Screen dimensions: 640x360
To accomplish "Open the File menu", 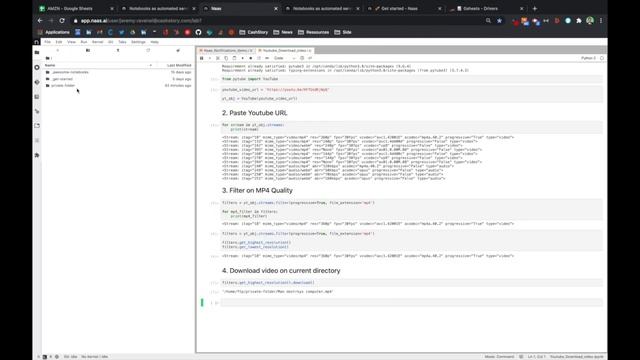I will 48,42.
